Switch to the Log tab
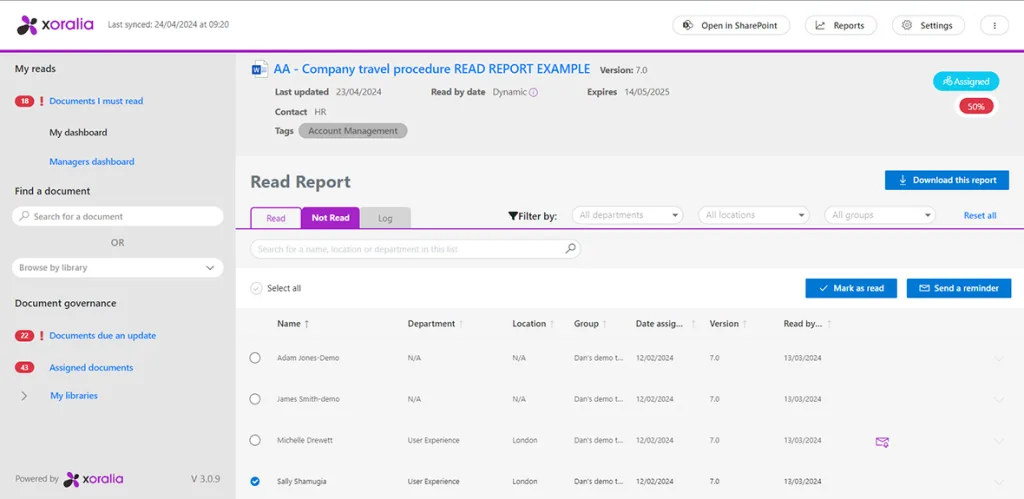This screenshot has height=499, width=1024. (385, 218)
